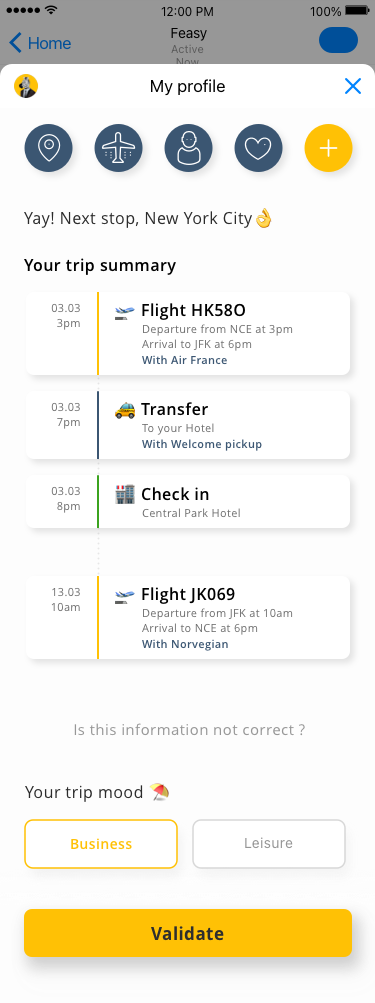This screenshot has height=1003, width=375.
Task: Tap 'With Air France' link
Action: [x=184, y=360]
